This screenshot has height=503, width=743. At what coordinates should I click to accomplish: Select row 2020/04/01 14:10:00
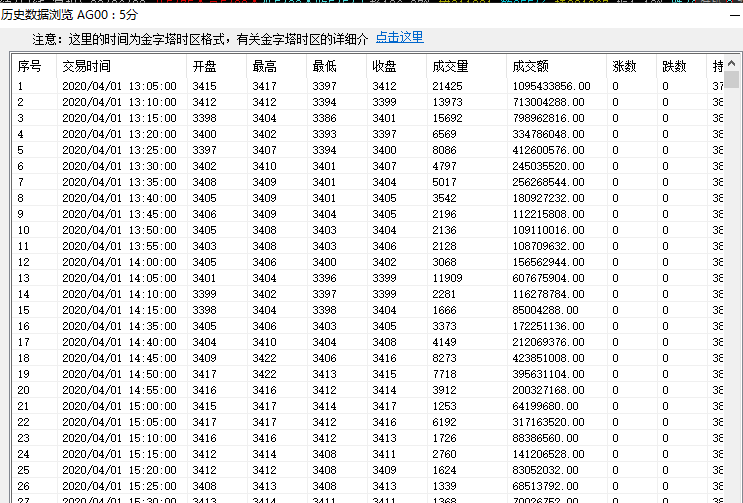[x=369, y=294]
